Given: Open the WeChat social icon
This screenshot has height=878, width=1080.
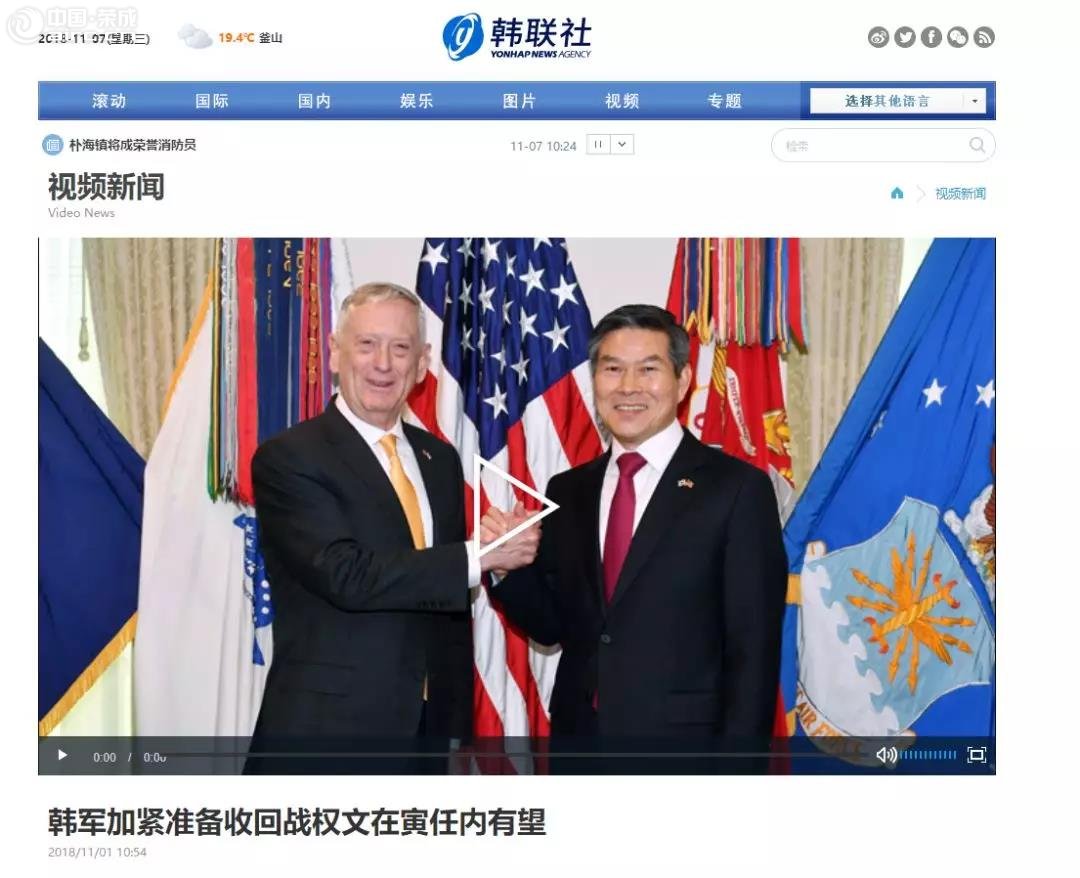Looking at the screenshot, I should point(957,37).
